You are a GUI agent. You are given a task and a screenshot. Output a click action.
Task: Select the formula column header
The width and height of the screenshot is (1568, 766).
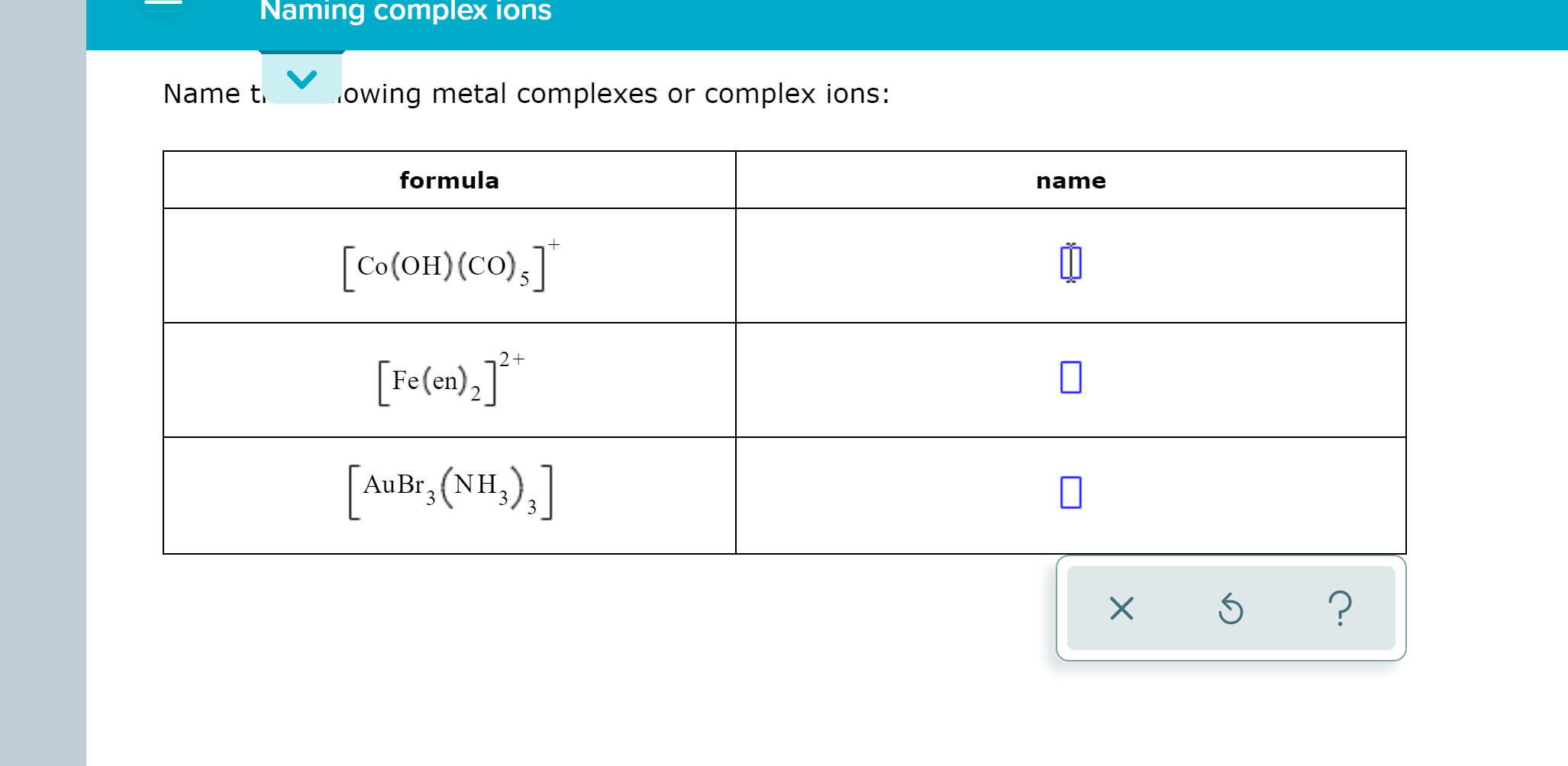pyautogui.click(x=449, y=180)
